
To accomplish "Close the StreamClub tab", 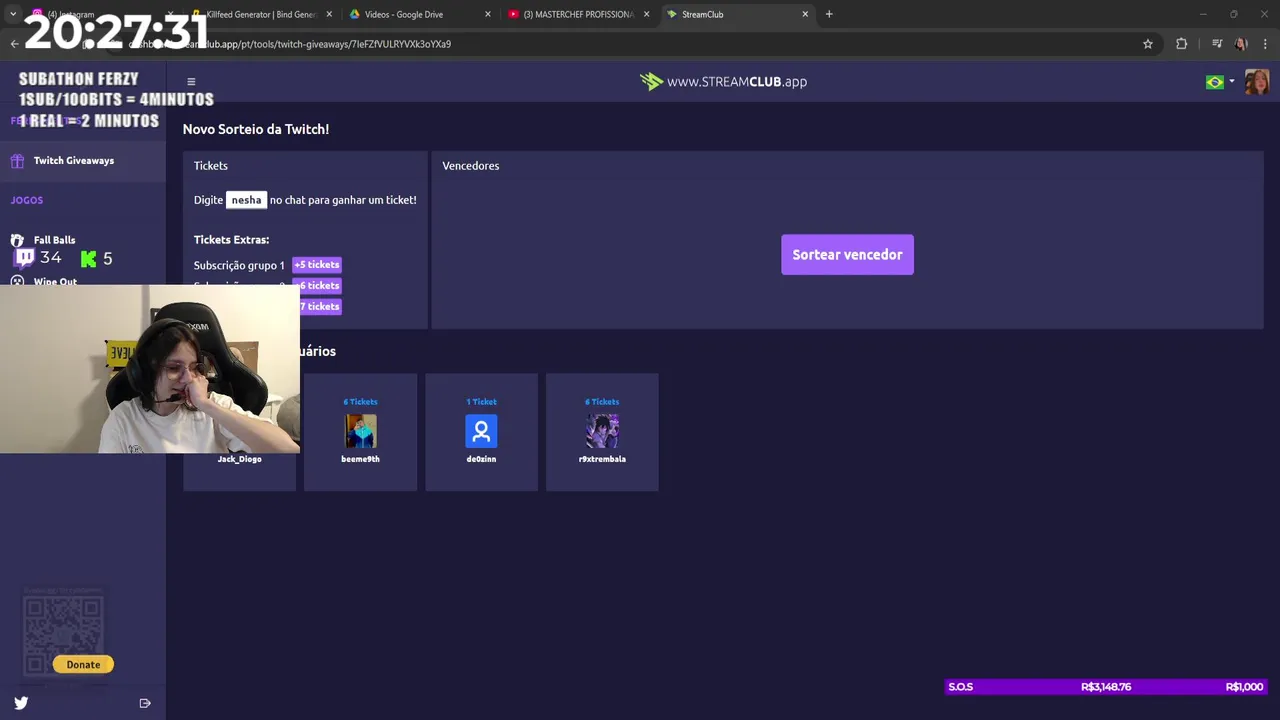I will (805, 14).
